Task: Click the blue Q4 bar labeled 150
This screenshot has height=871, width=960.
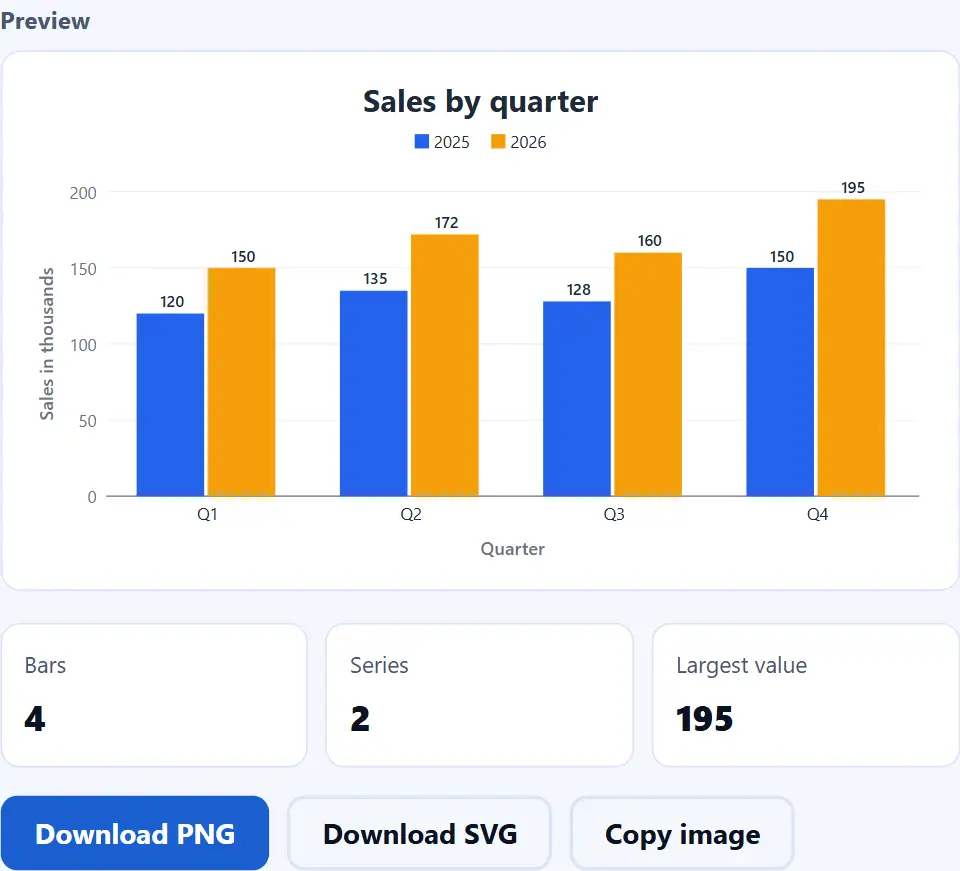Action: 780,382
